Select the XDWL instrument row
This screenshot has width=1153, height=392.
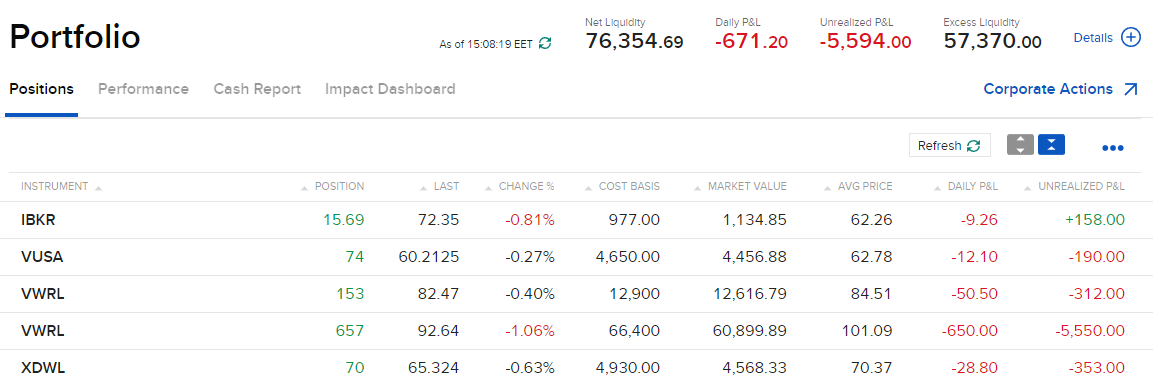[x=576, y=368]
